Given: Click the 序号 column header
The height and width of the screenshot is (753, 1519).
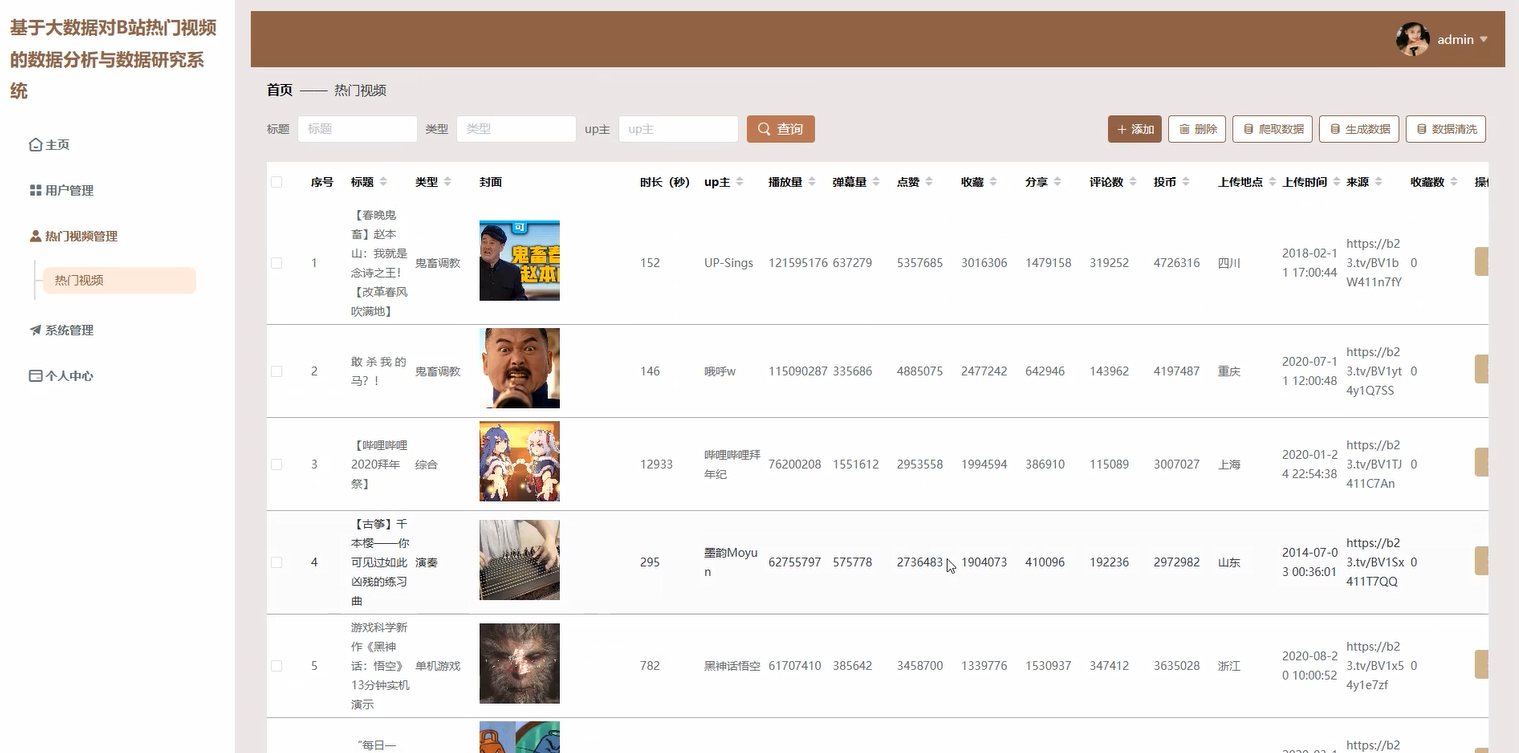Looking at the screenshot, I should 322,182.
